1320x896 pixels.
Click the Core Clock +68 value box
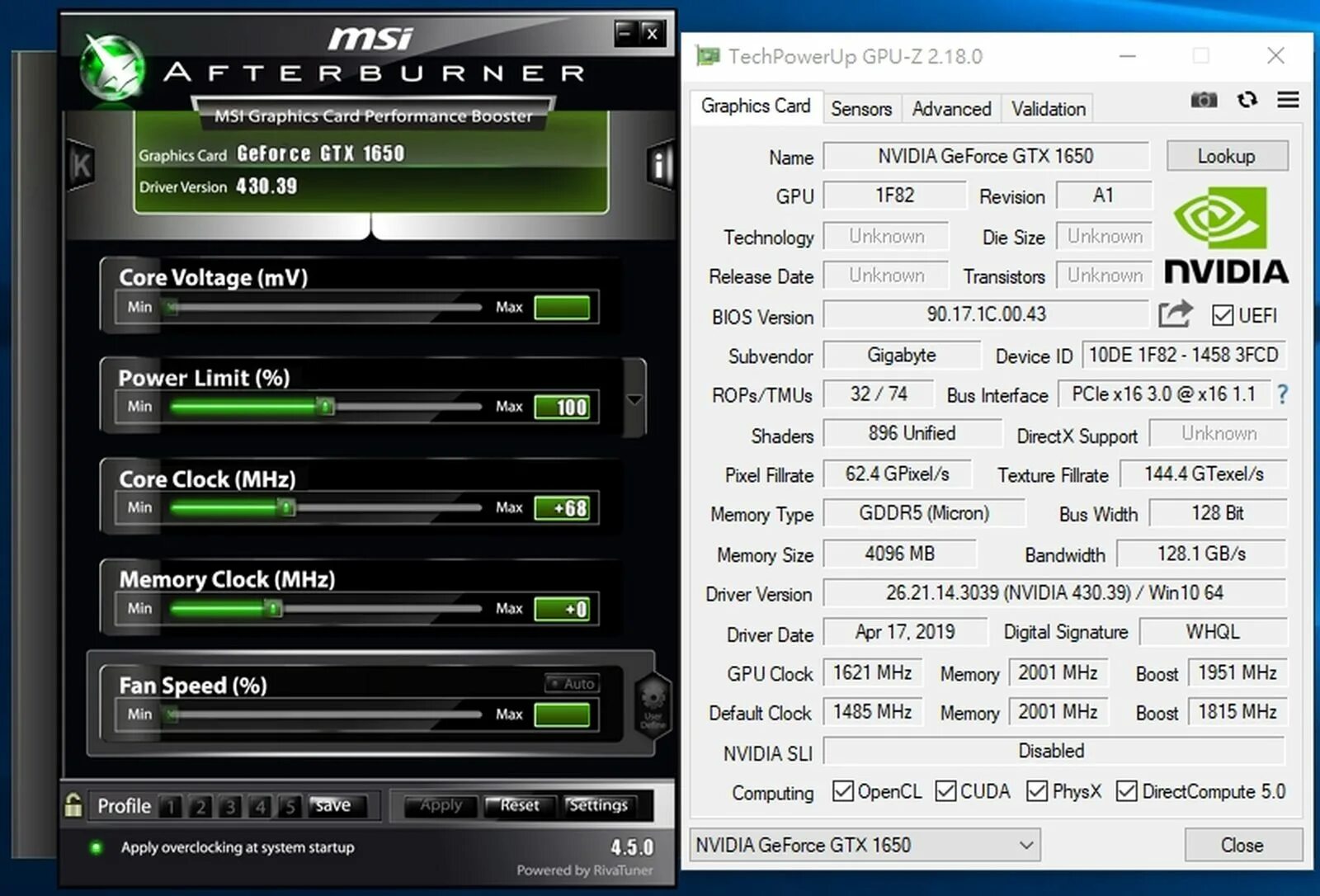(x=562, y=508)
